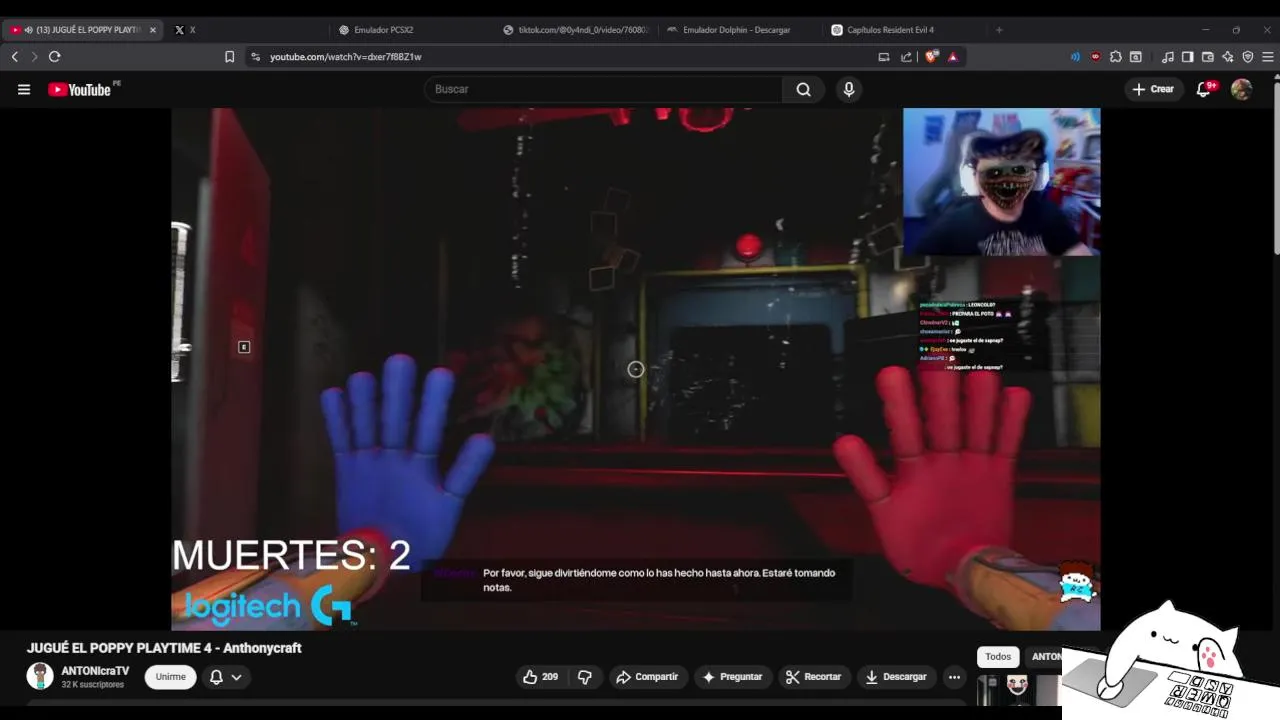Run the search with the magnifier button

803,89
